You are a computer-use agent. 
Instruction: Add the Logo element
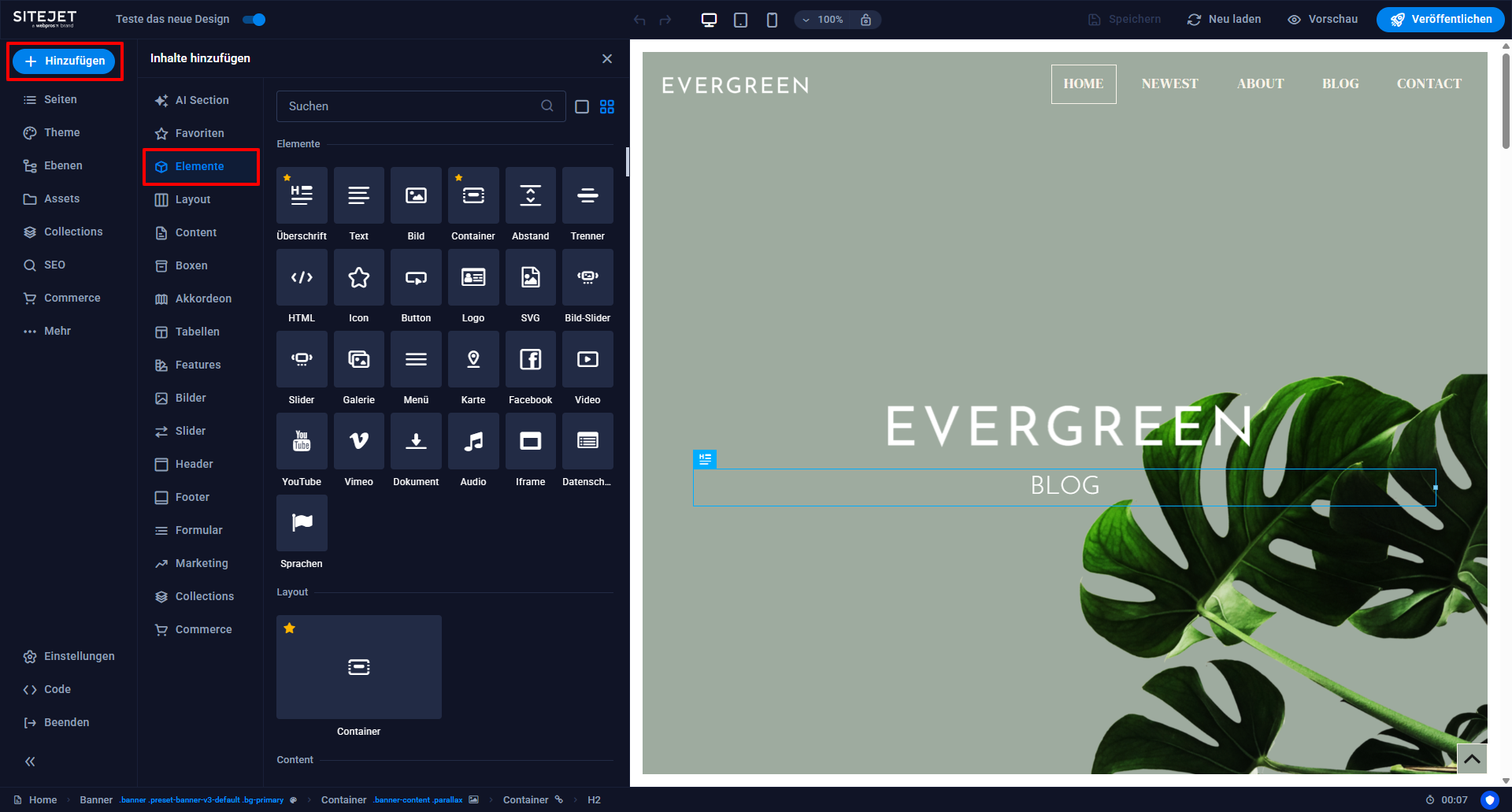click(473, 277)
